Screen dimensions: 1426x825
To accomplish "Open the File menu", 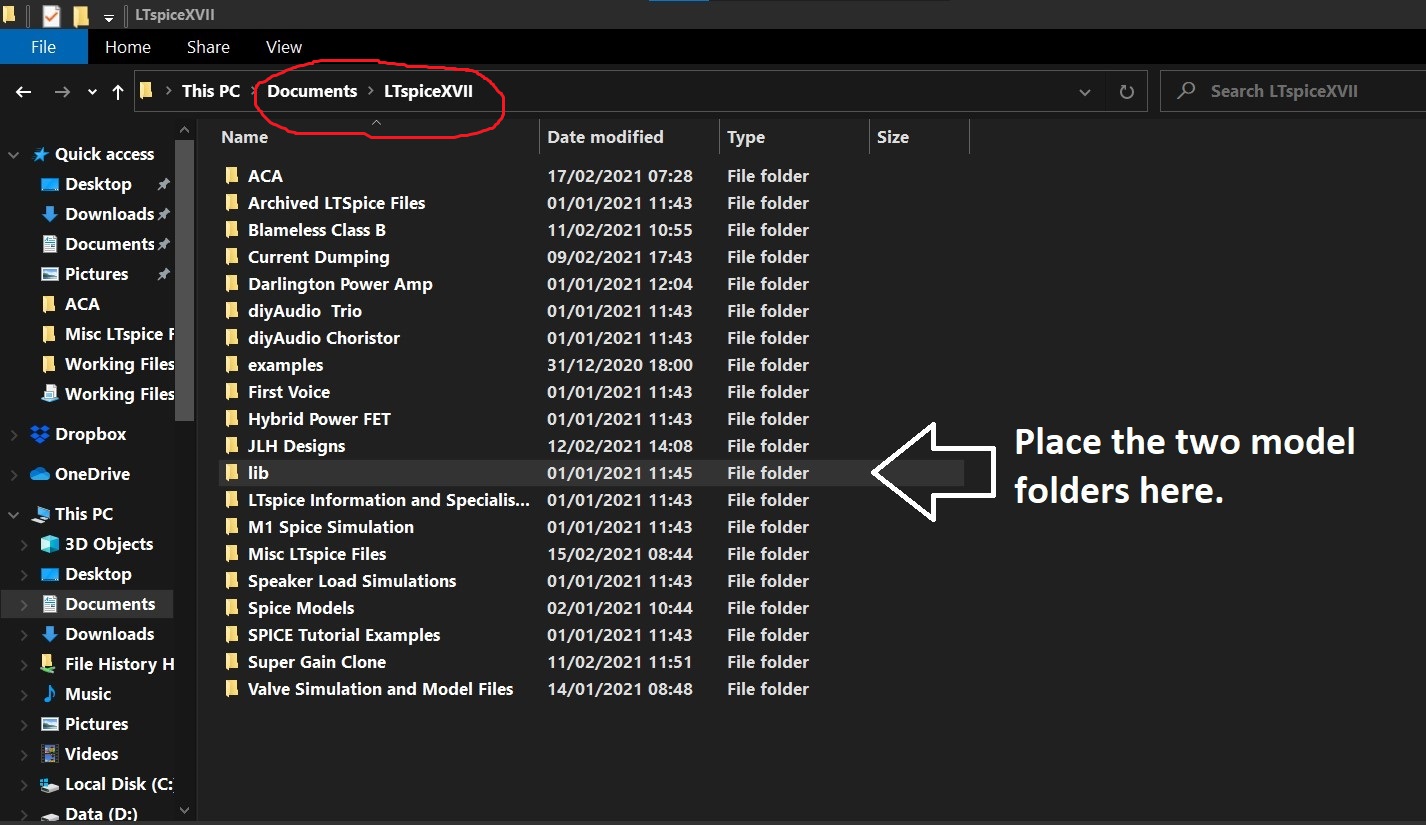I will (43, 47).
